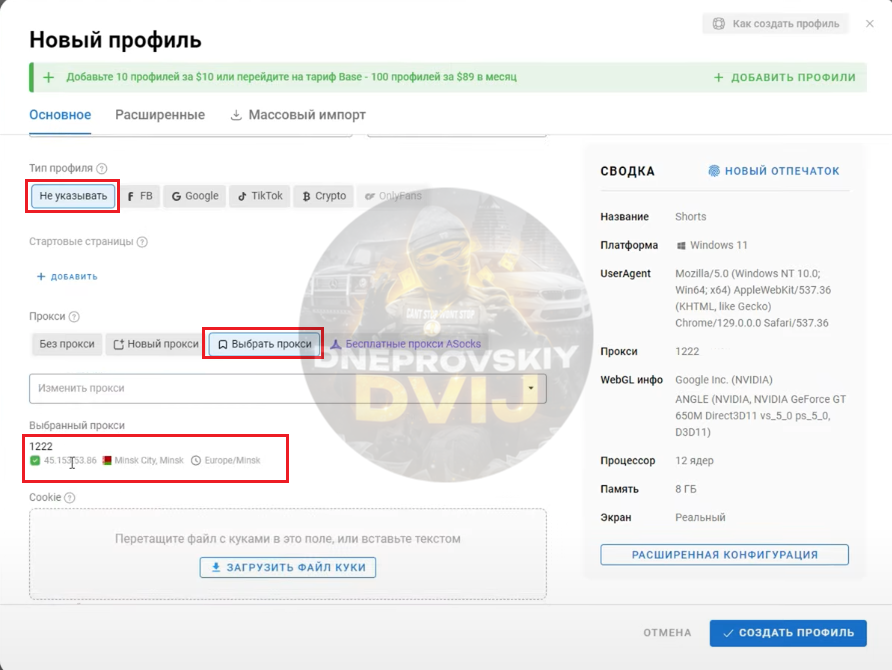This screenshot has height=670, width=892.
Task: Click the ЗАГРУЗИТЬ ФАЙЛ КУКИ button
Action: (288, 568)
